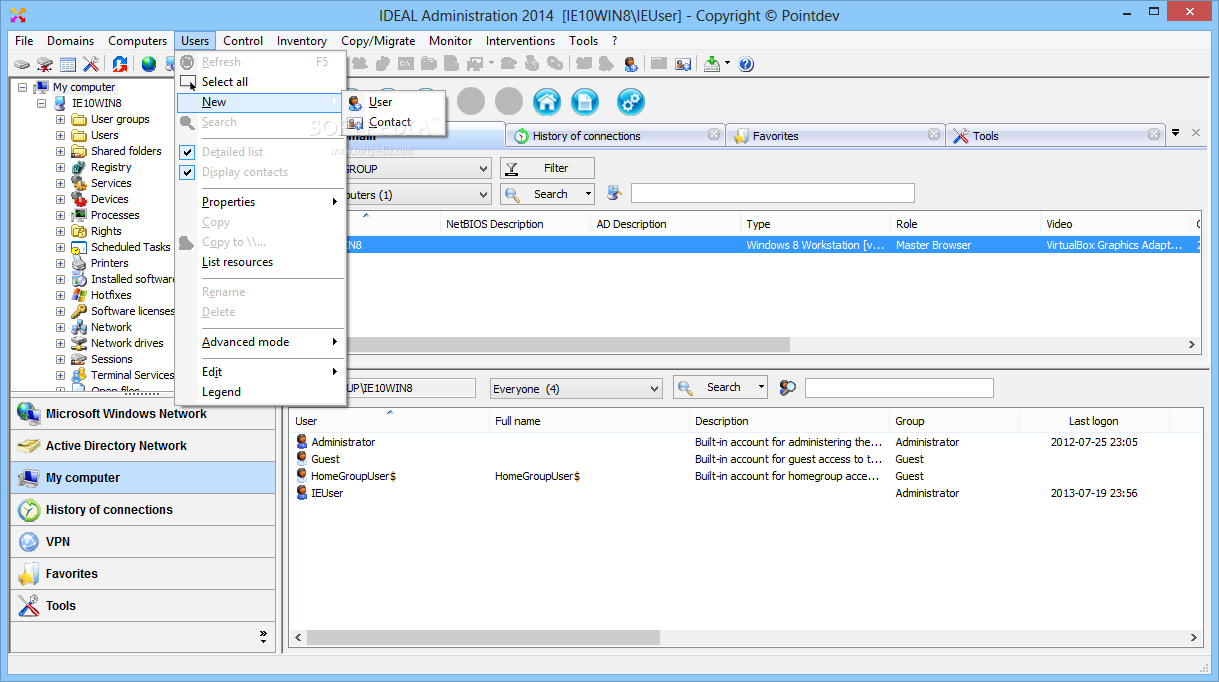Click the network drive toolbar icon

[x=44, y=64]
